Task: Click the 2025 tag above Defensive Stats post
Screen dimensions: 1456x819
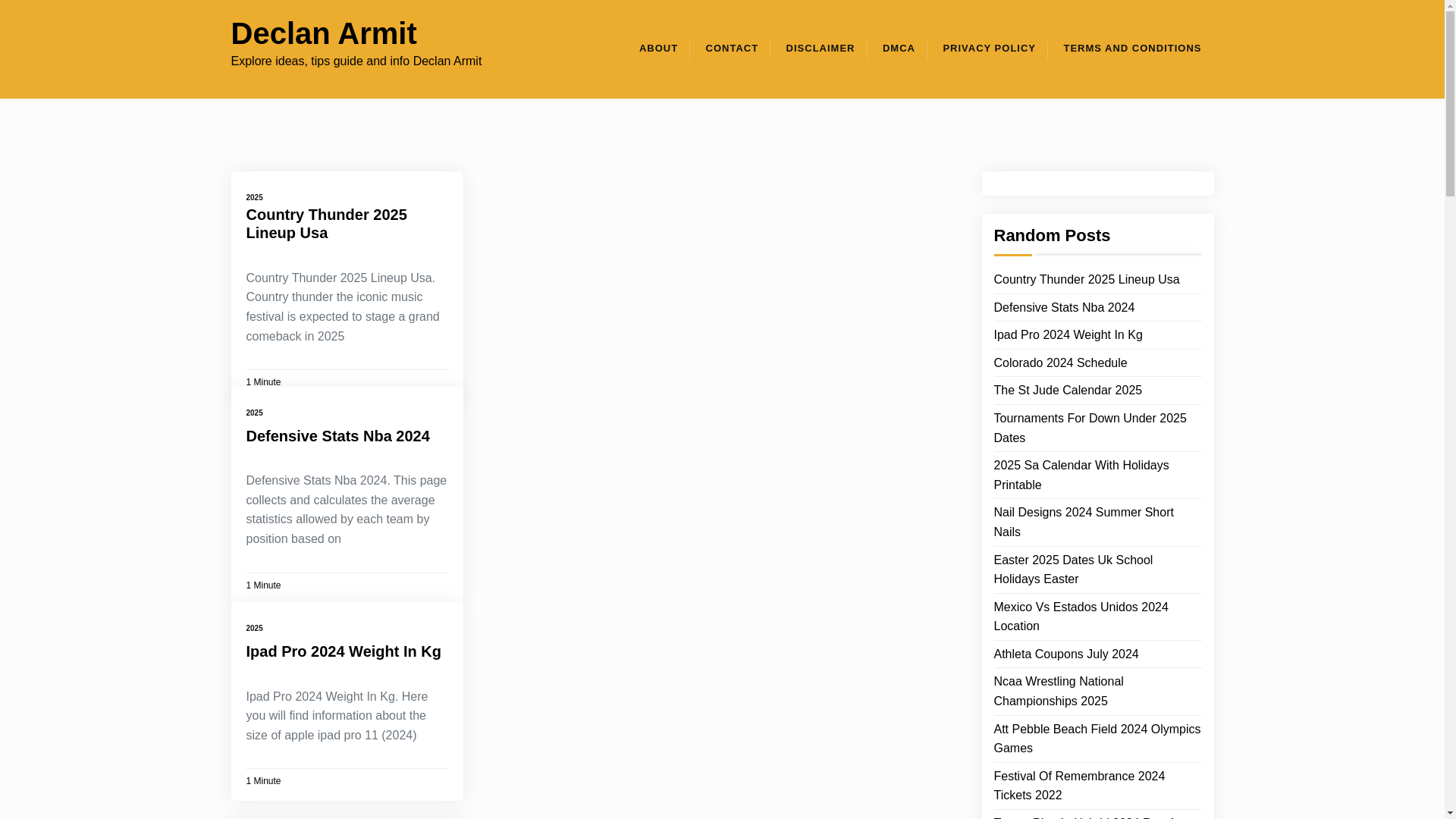Action: [x=254, y=413]
